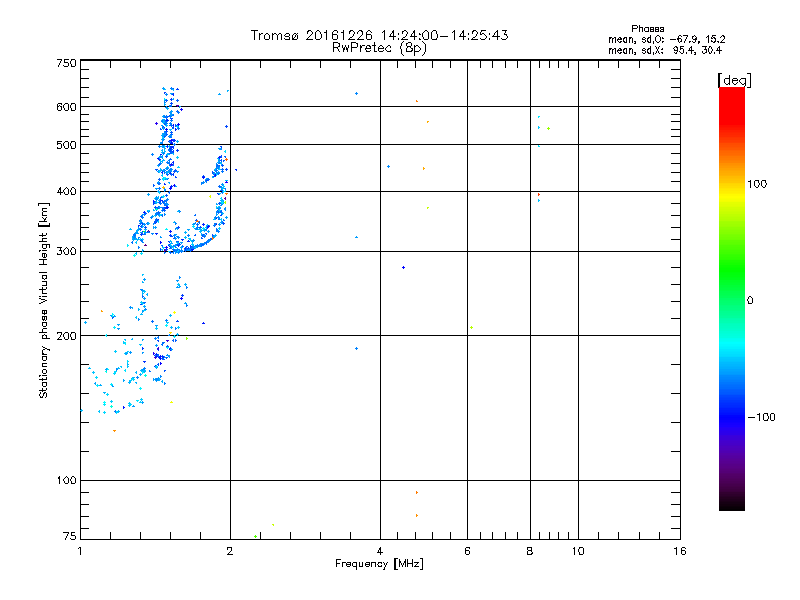Click the x-axis label "8"
Viewport: 800px width, 600px height.
tap(530, 551)
